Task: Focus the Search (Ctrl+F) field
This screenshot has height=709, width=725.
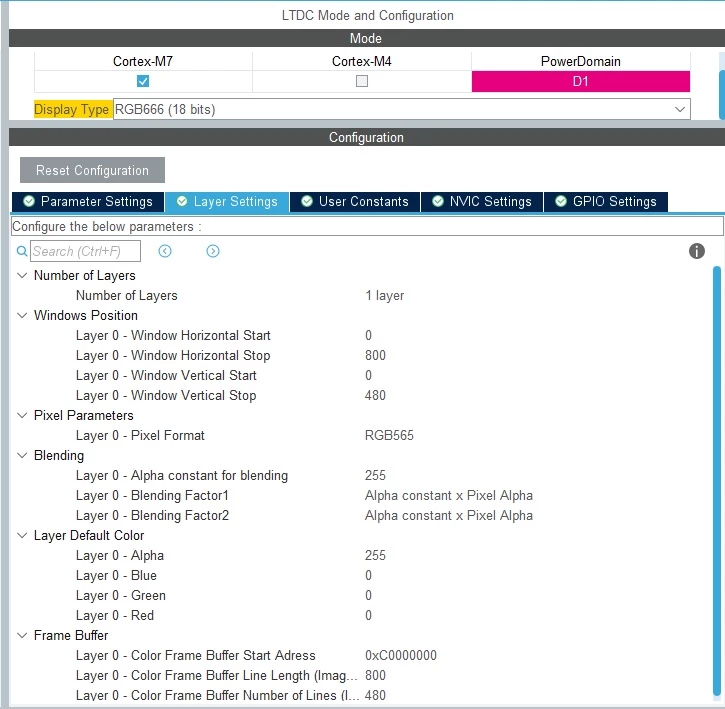Action: [86, 251]
